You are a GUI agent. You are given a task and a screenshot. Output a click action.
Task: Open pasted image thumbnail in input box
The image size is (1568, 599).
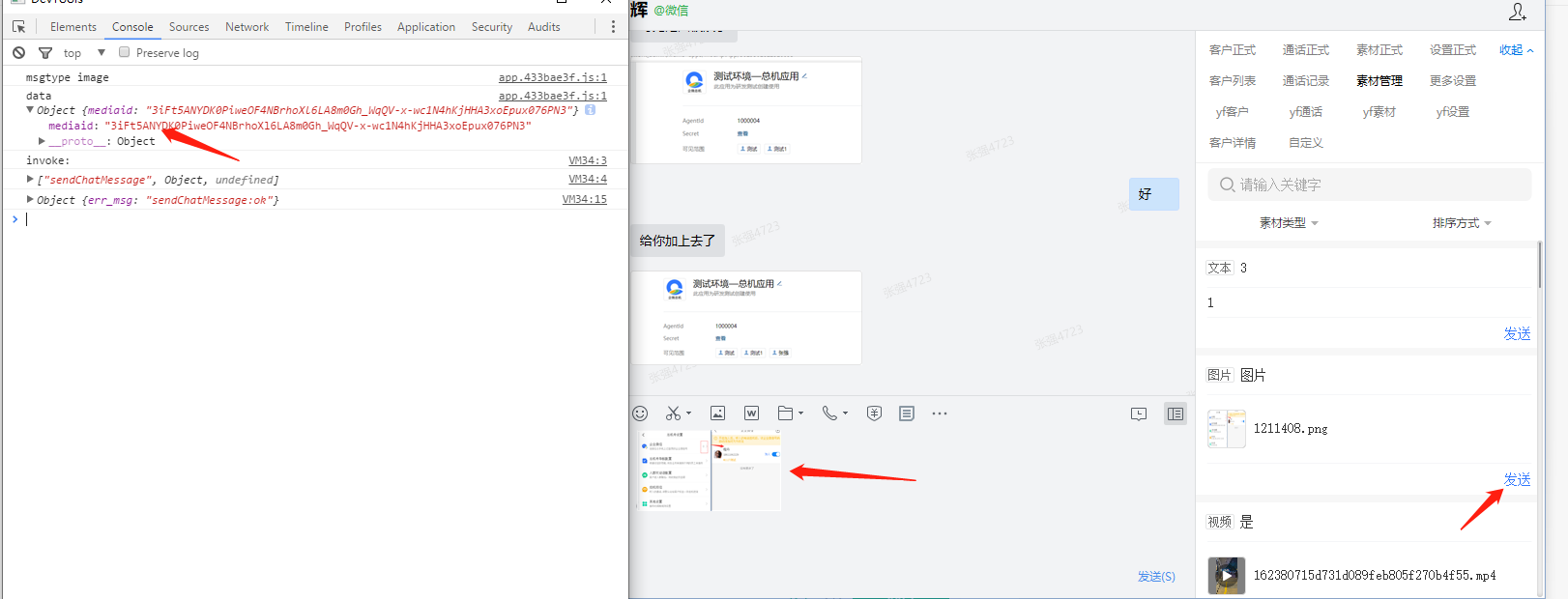pyautogui.click(x=710, y=471)
